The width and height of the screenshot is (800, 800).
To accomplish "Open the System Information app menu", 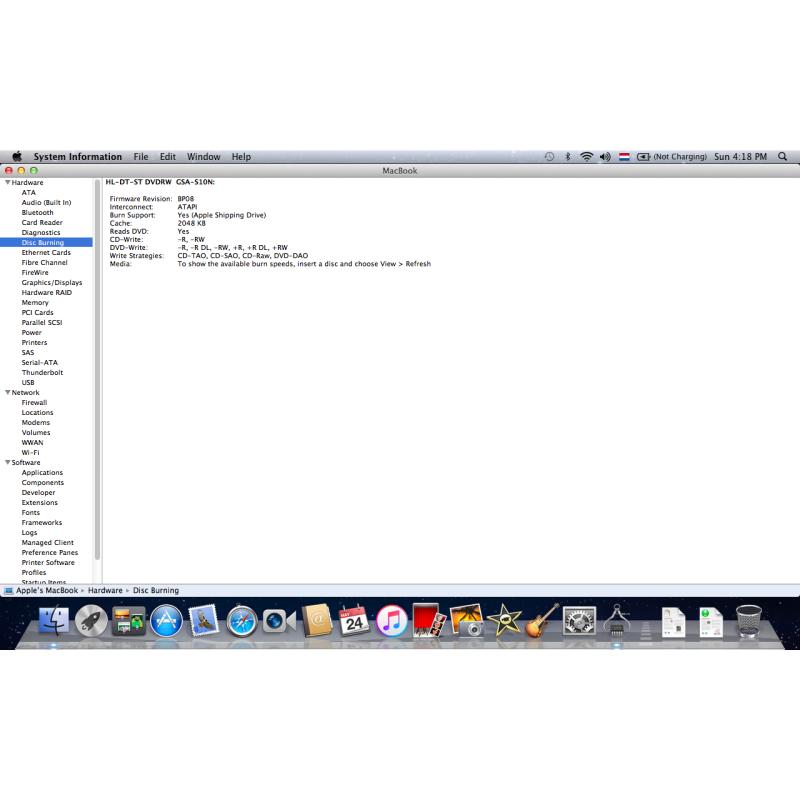I will (x=78, y=157).
